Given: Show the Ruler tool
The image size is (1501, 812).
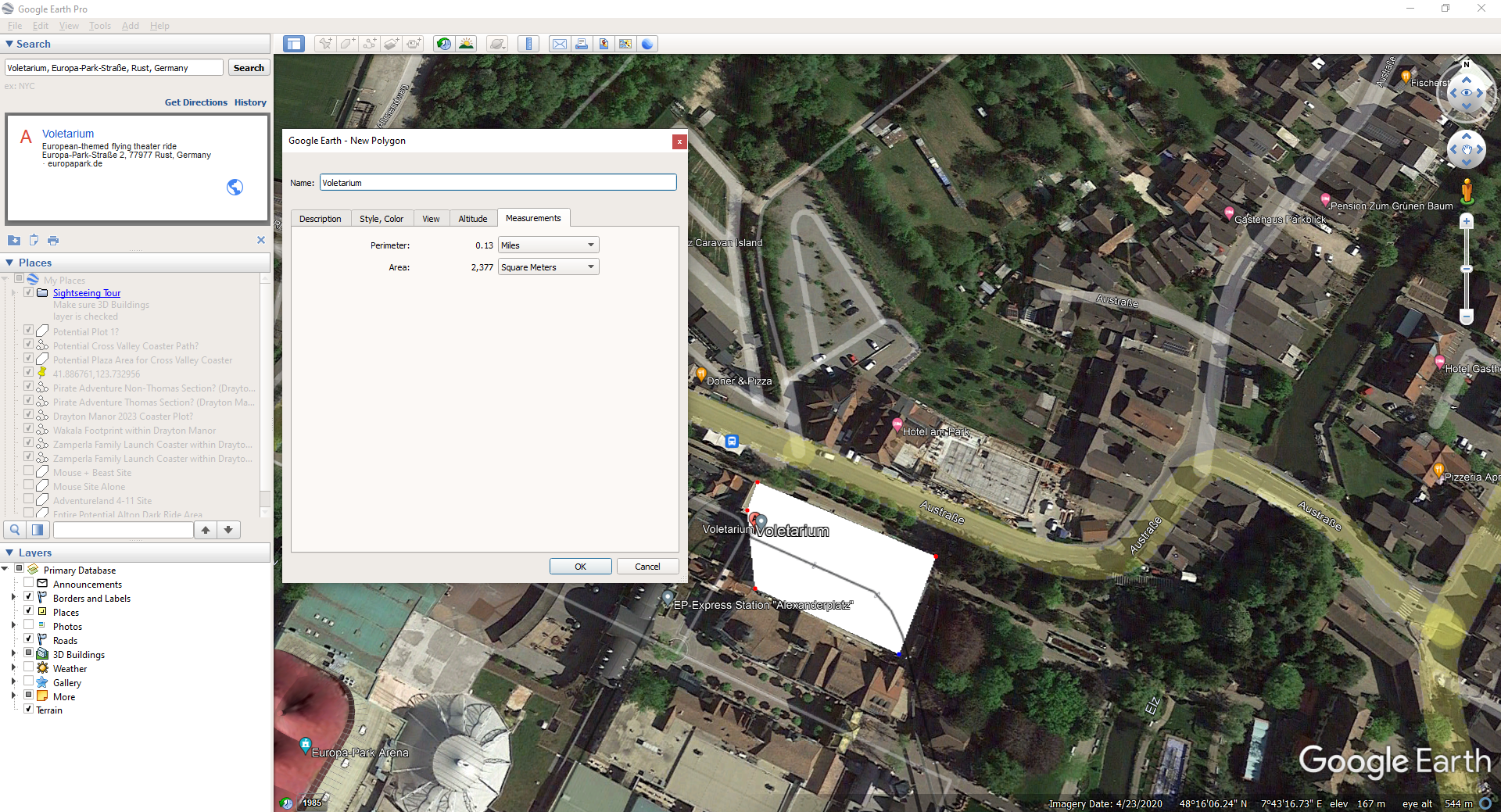Looking at the screenshot, I should 528,44.
